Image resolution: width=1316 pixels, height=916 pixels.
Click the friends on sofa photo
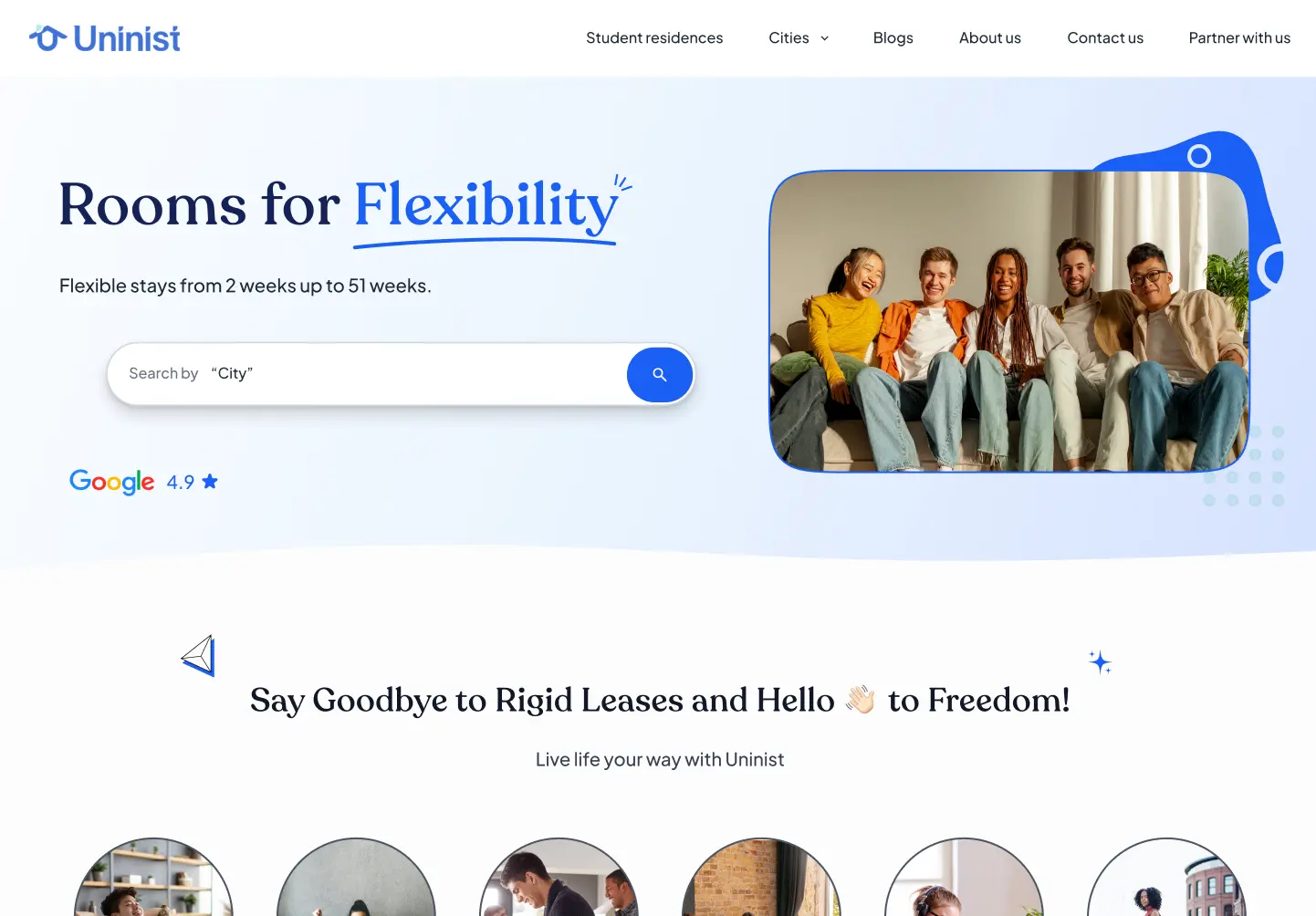(1009, 321)
